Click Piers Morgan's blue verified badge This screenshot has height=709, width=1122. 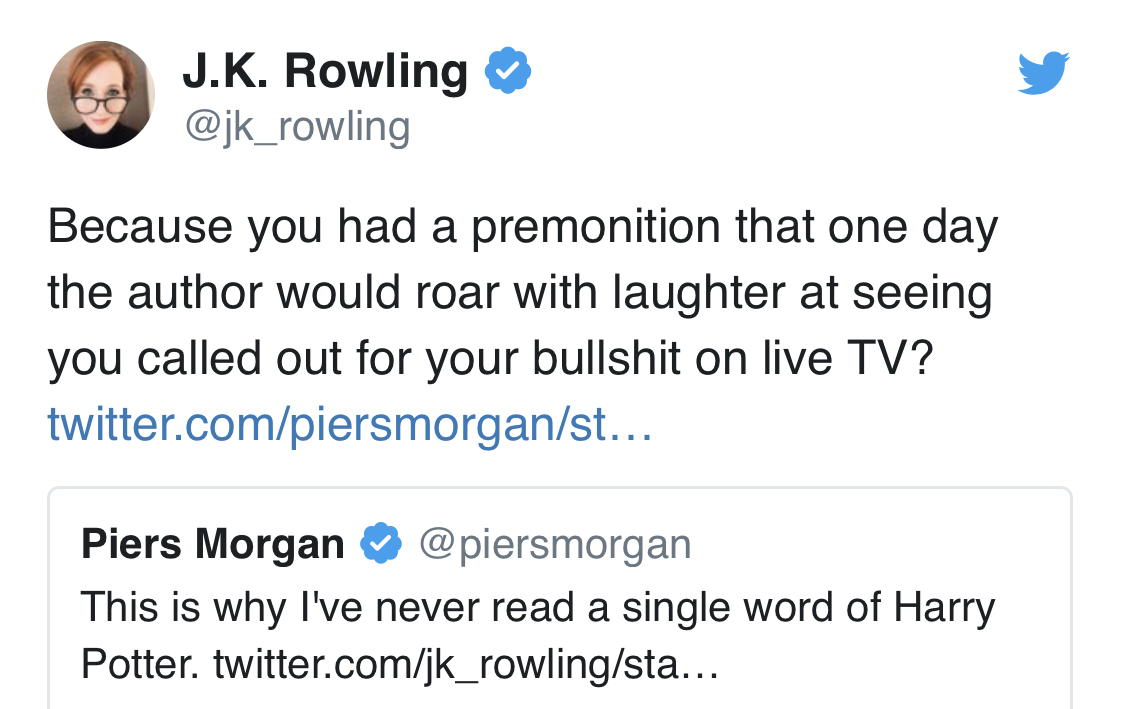pos(380,543)
